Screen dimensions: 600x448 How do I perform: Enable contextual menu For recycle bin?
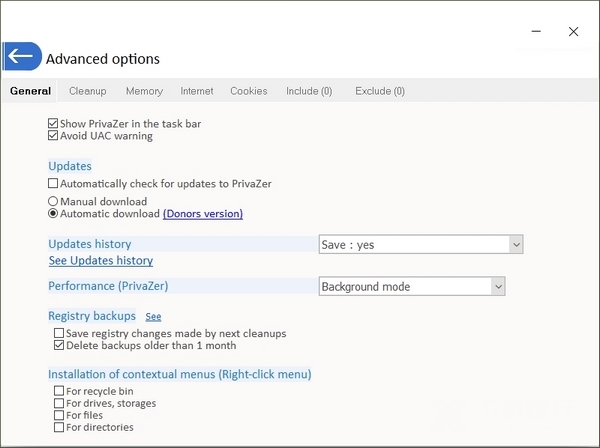[59, 391]
